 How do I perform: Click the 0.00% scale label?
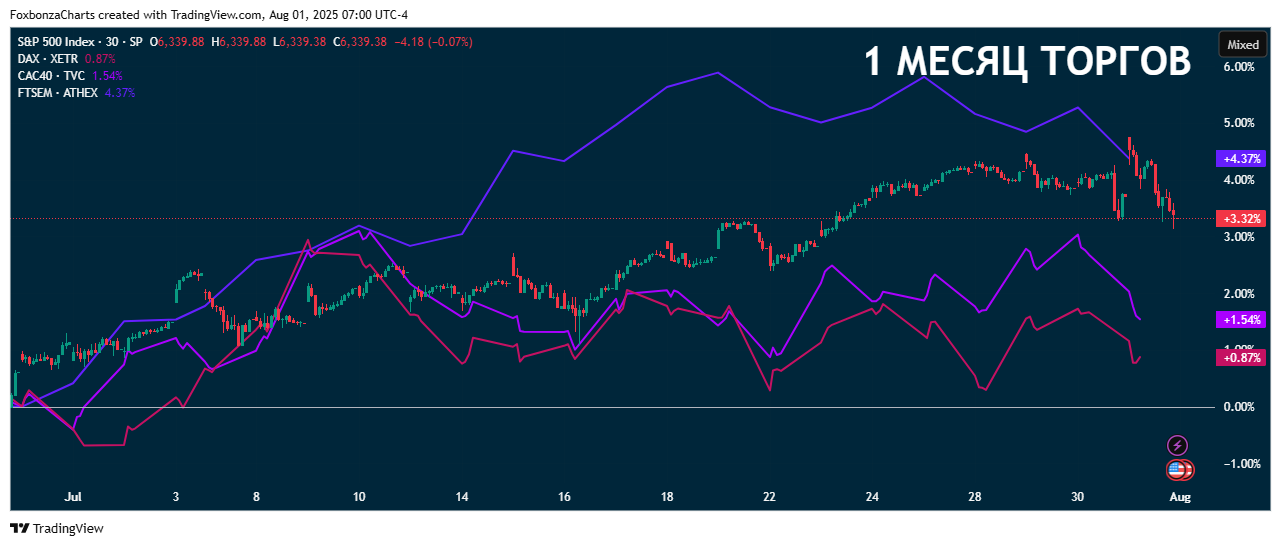click(x=1239, y=407)
